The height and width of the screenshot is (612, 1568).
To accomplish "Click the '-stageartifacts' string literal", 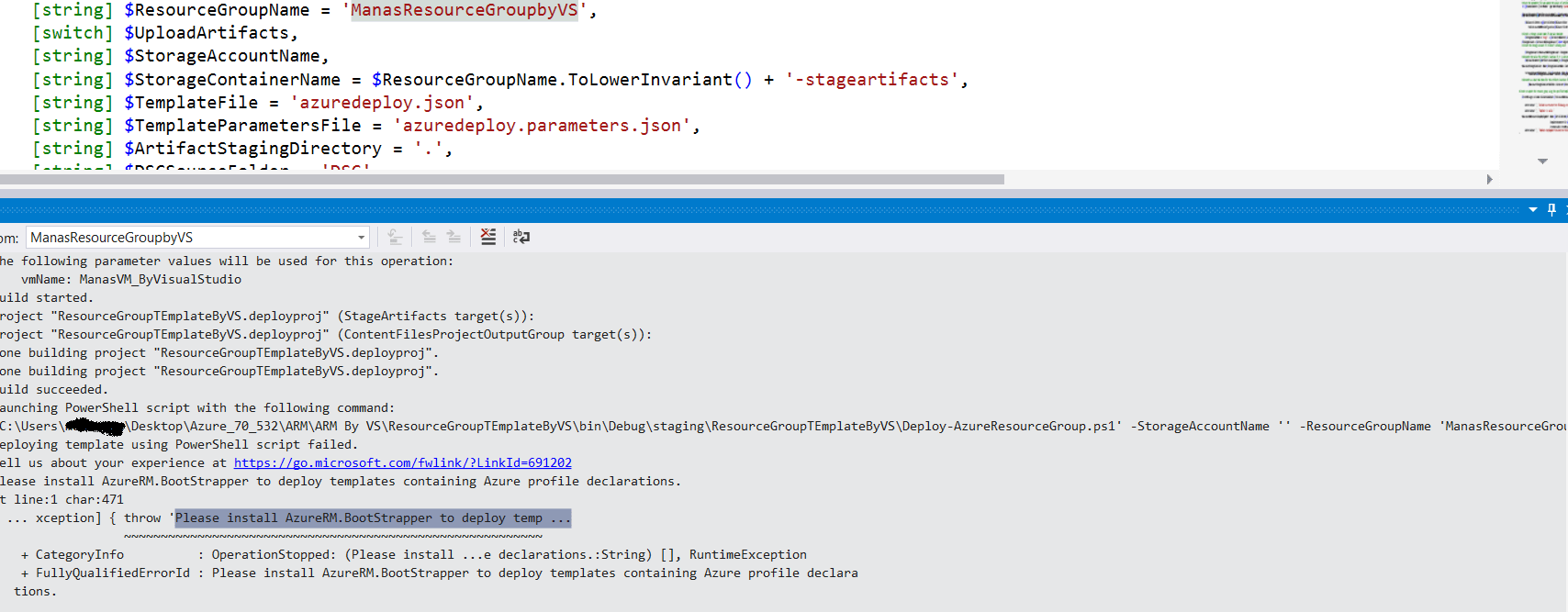I will click(872, 80).
